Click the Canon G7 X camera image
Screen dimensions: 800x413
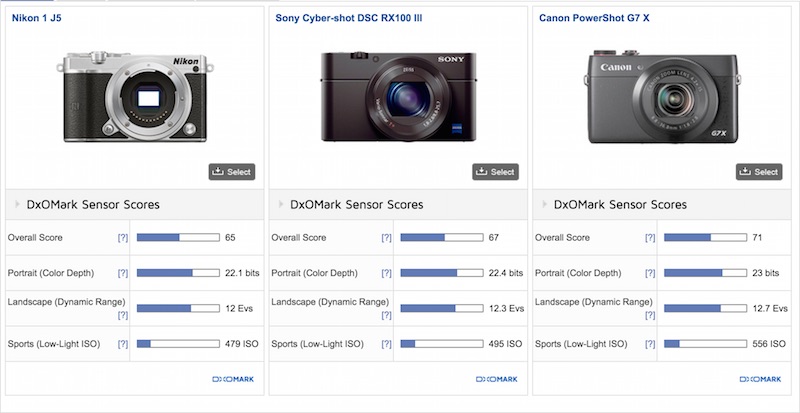coord(662,96)
